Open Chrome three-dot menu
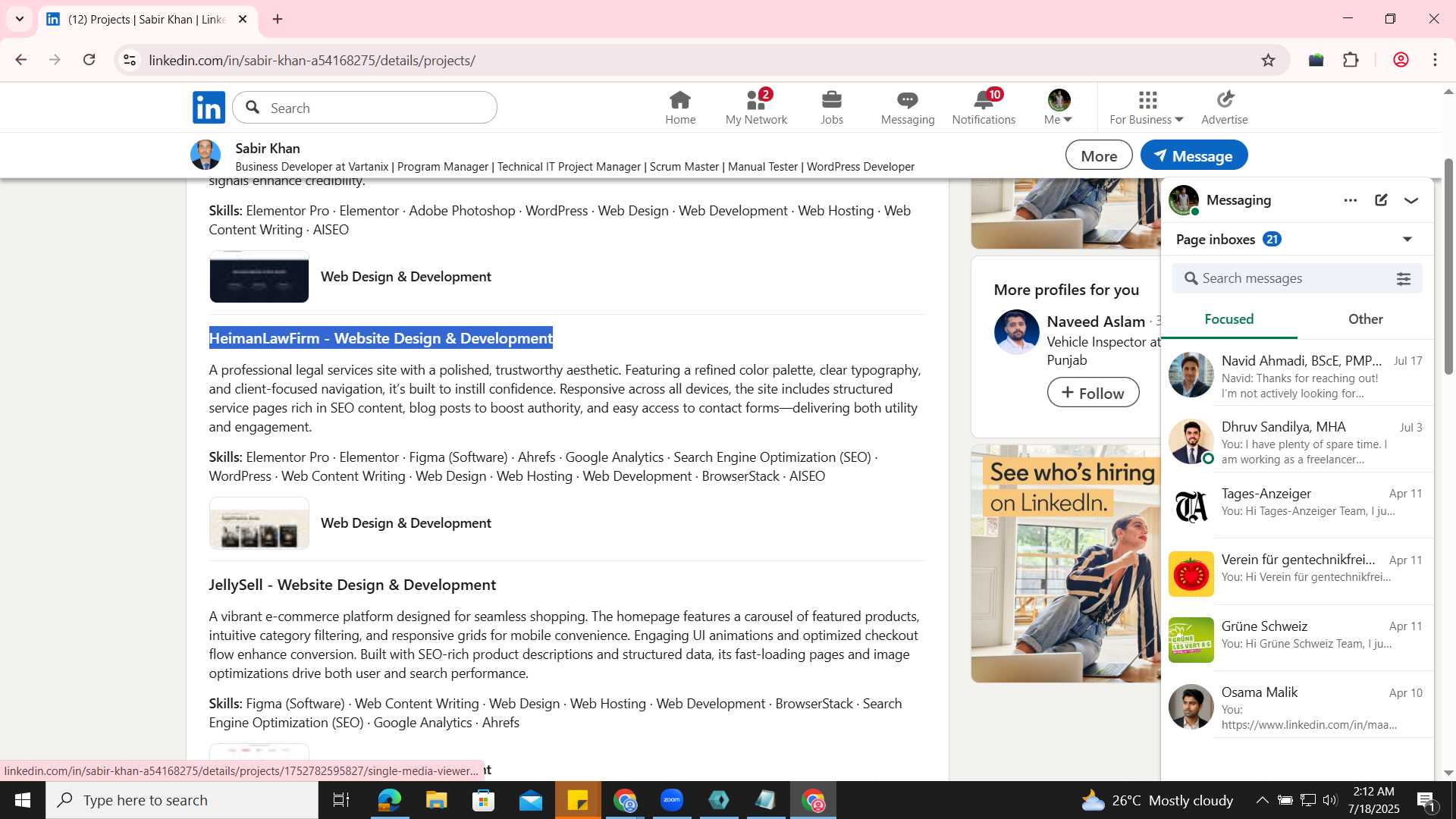The width and height of the screenshot is (1456, 819). tap(1436, 60)
